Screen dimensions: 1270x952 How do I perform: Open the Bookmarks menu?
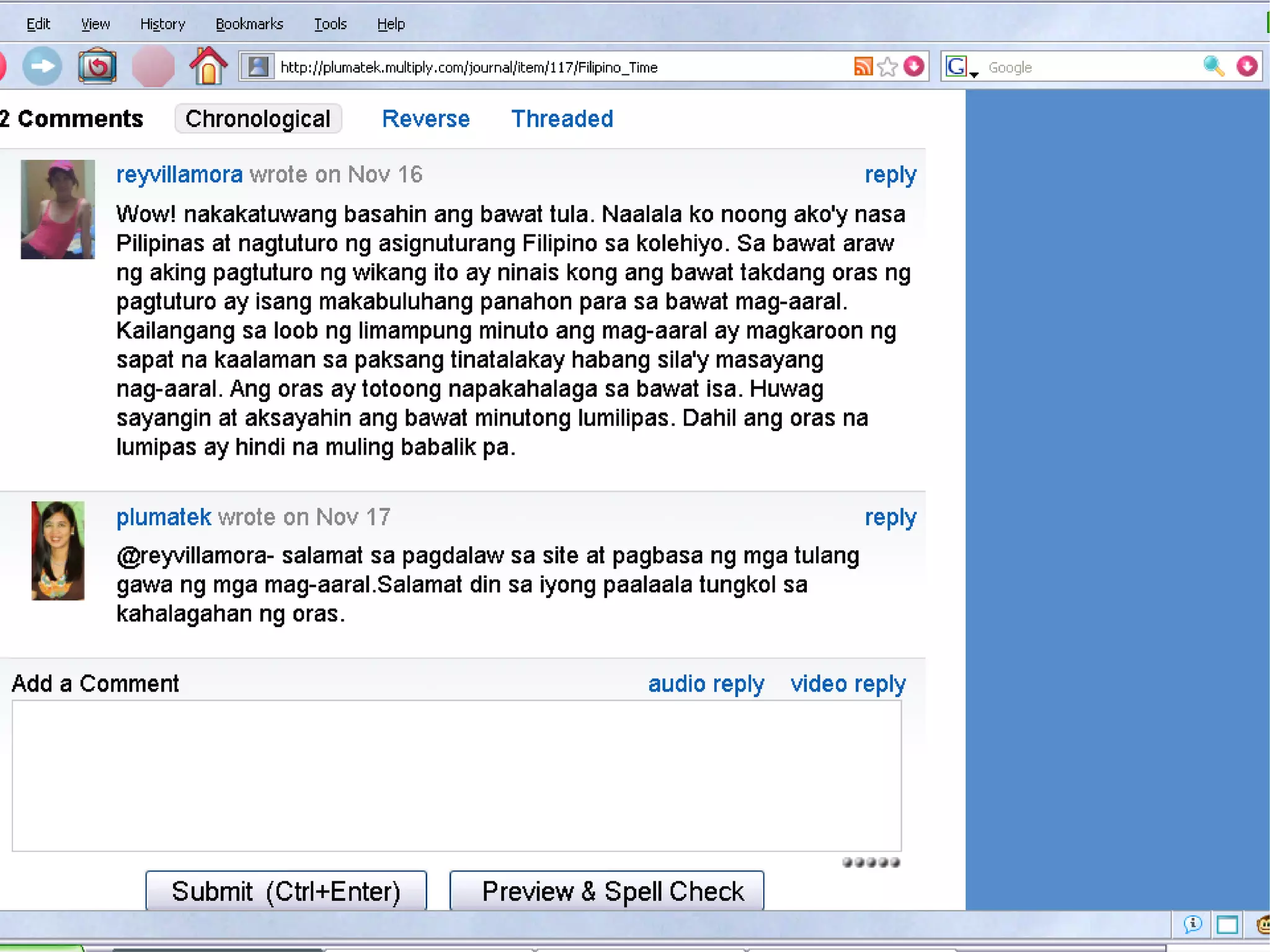point(249,24)
